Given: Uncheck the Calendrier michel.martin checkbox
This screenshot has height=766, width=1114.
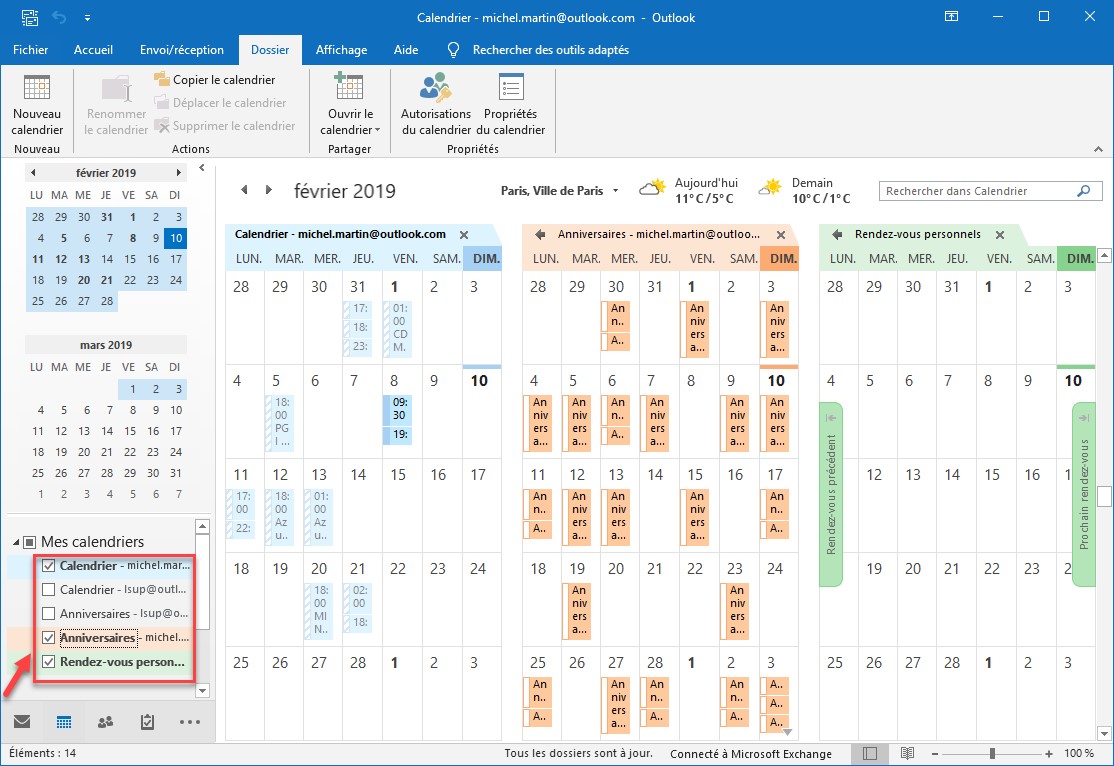Looking at the screenshot, I should point(48,566).
